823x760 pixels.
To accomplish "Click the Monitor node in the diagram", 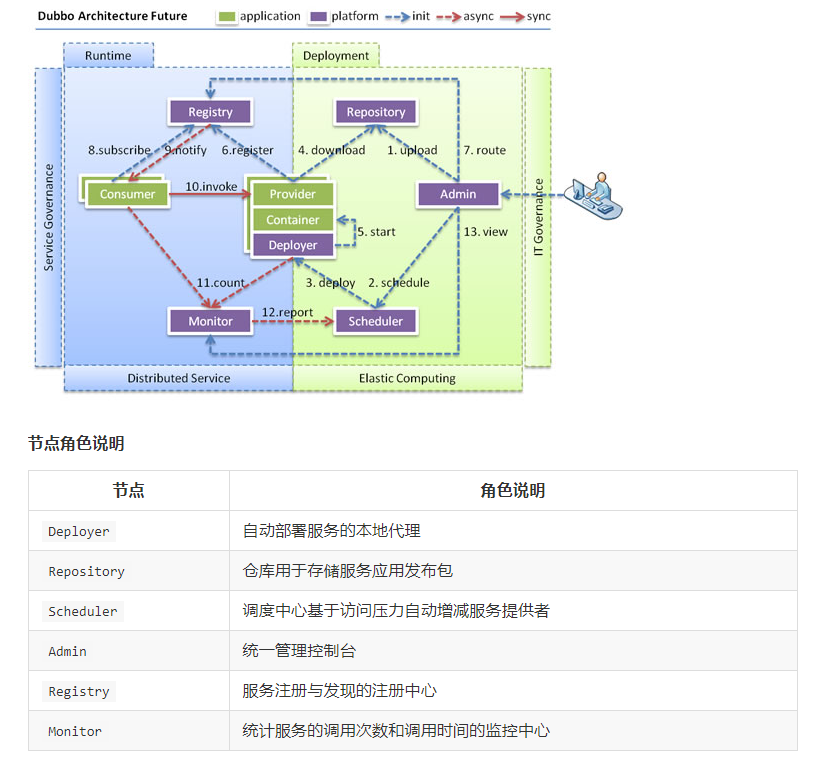I will coord(210,321).
